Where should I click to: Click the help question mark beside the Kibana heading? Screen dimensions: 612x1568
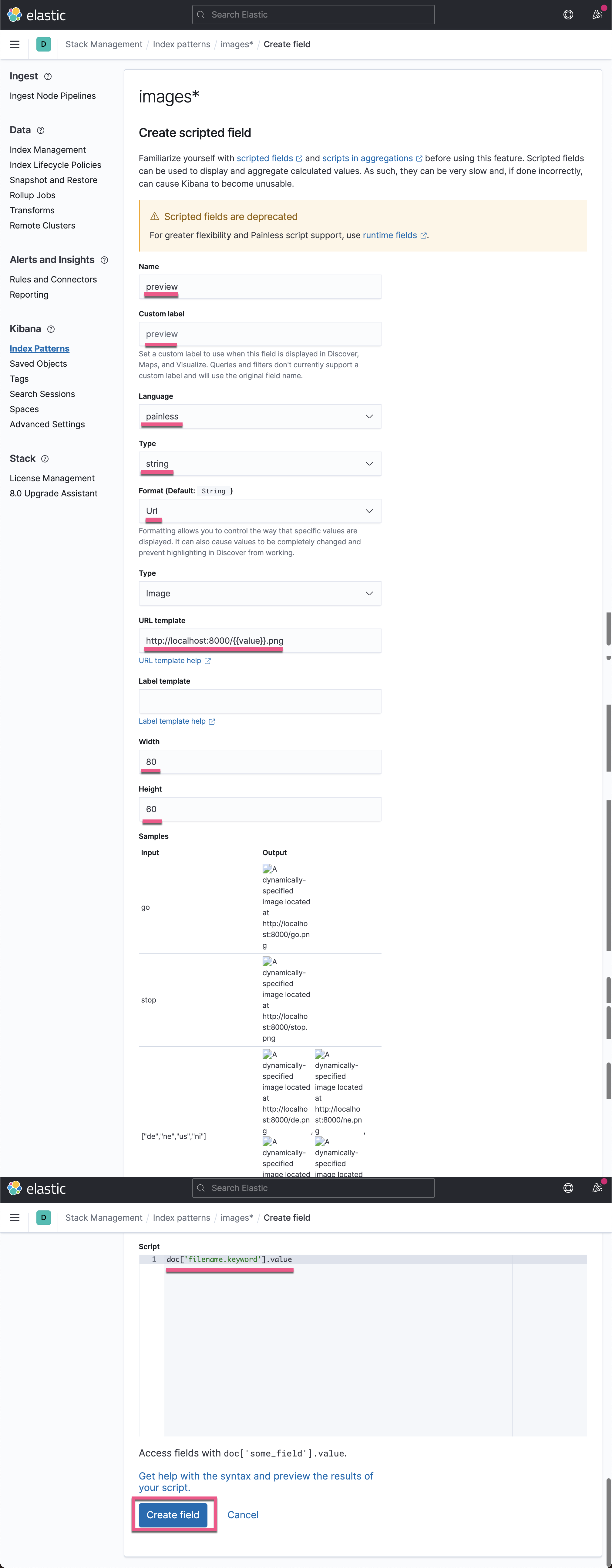pyautogui.click(x=51, y=329)
